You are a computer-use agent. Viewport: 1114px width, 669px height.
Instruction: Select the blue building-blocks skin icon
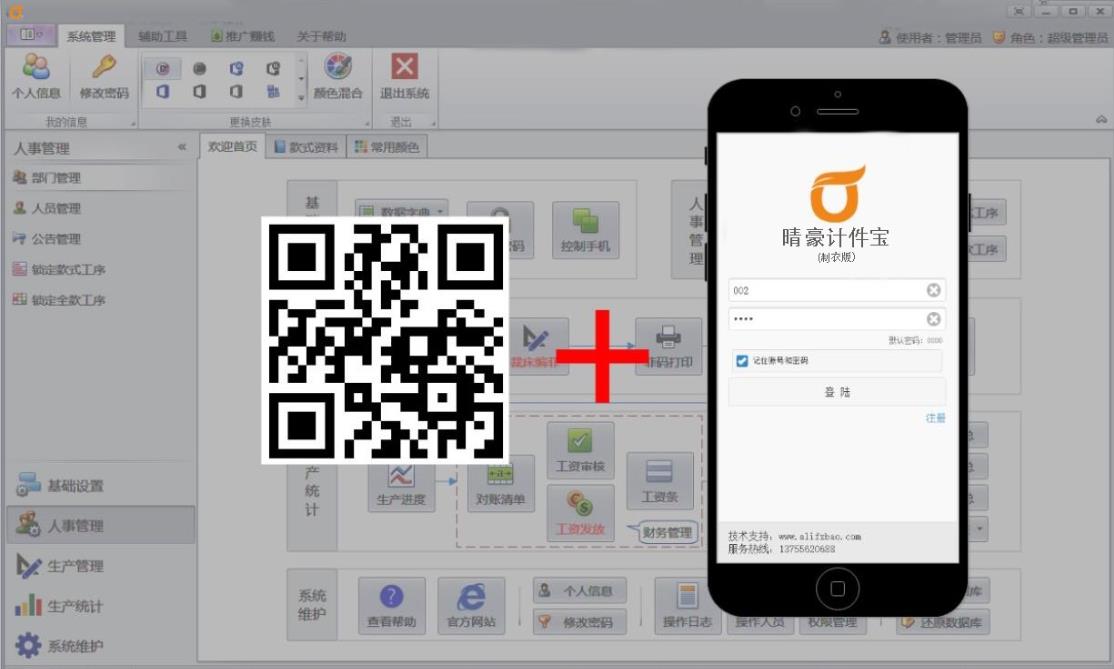coord(273,91)
